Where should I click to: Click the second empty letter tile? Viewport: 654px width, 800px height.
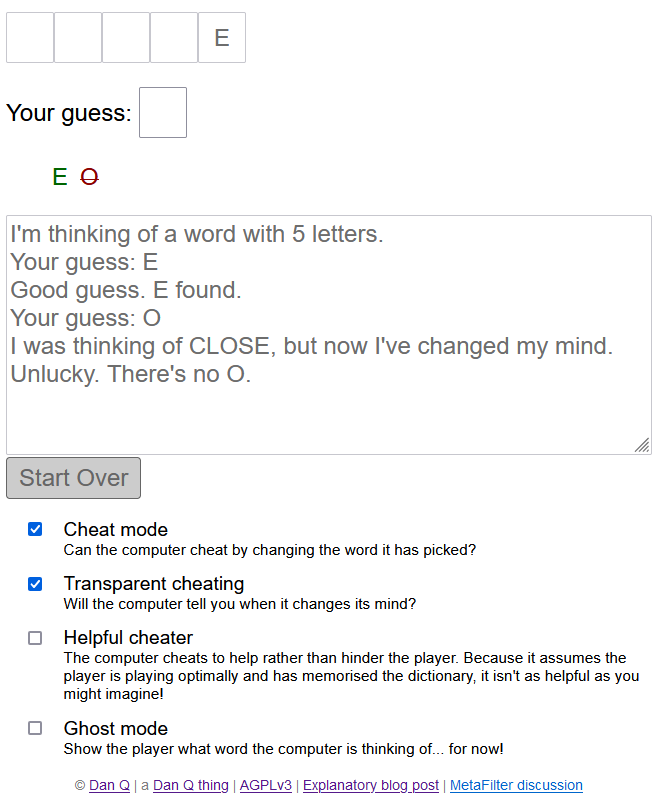tap(78, 38)
